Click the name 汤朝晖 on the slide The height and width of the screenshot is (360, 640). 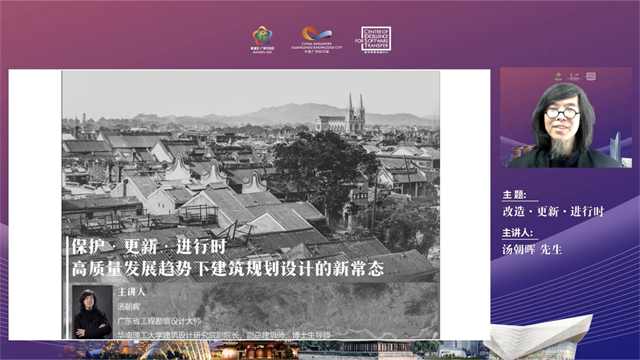pyautogui.click(x=129, y=307)
